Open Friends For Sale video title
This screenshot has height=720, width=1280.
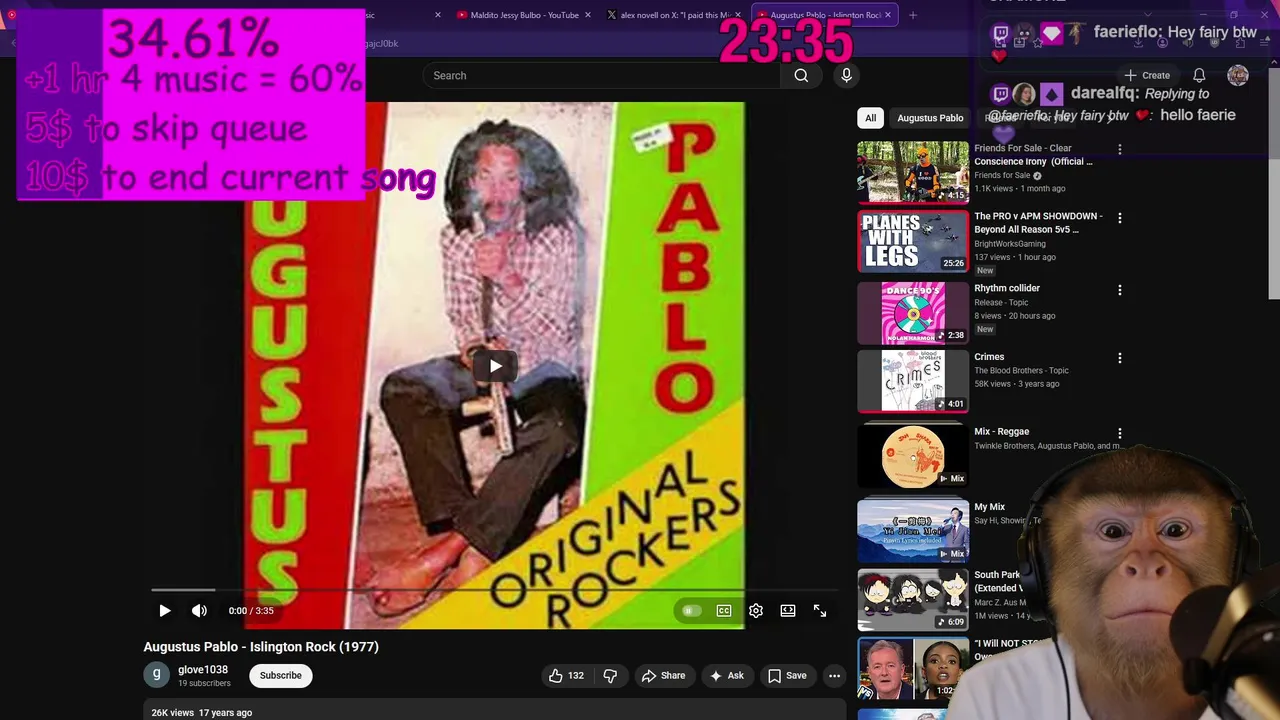click(x=1033, y=155)
